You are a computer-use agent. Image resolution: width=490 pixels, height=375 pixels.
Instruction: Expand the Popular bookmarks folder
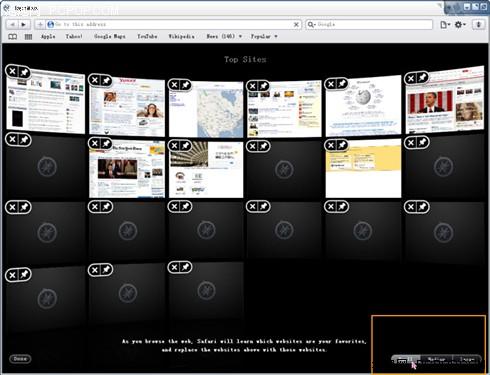point(264,36)
